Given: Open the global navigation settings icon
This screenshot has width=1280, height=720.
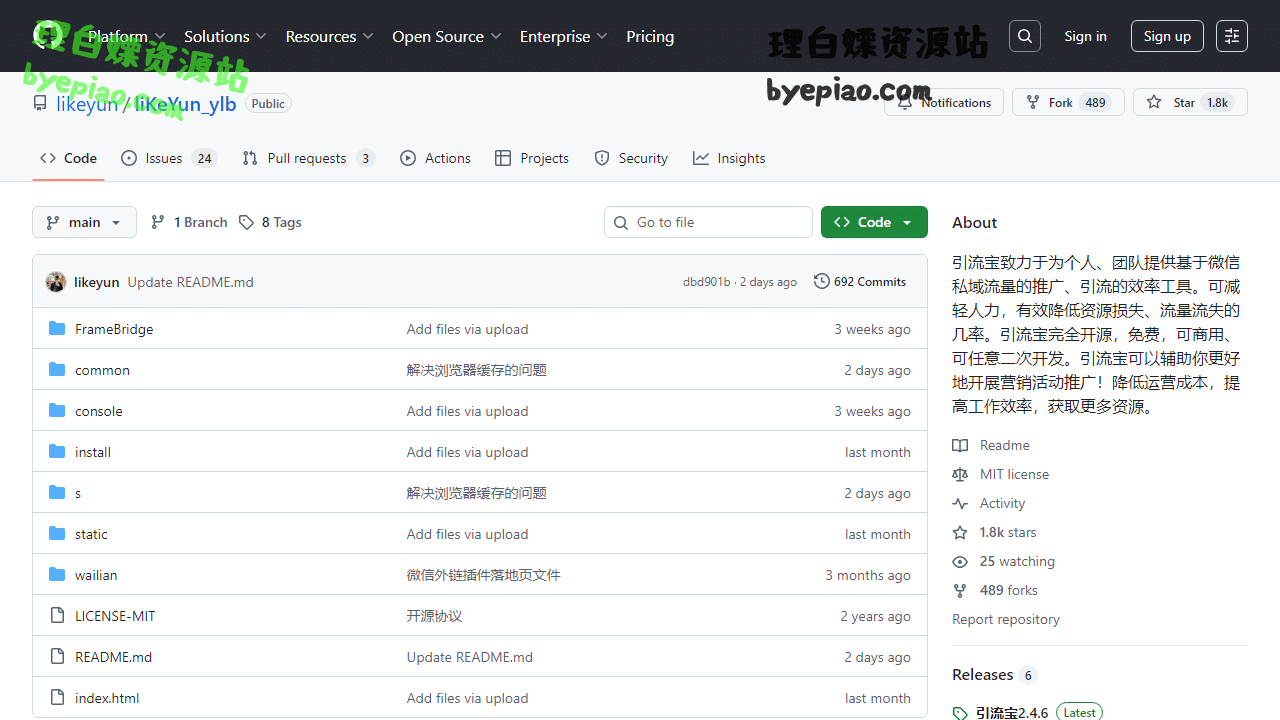Looking at the screenshot, I should coord(1232,36).
